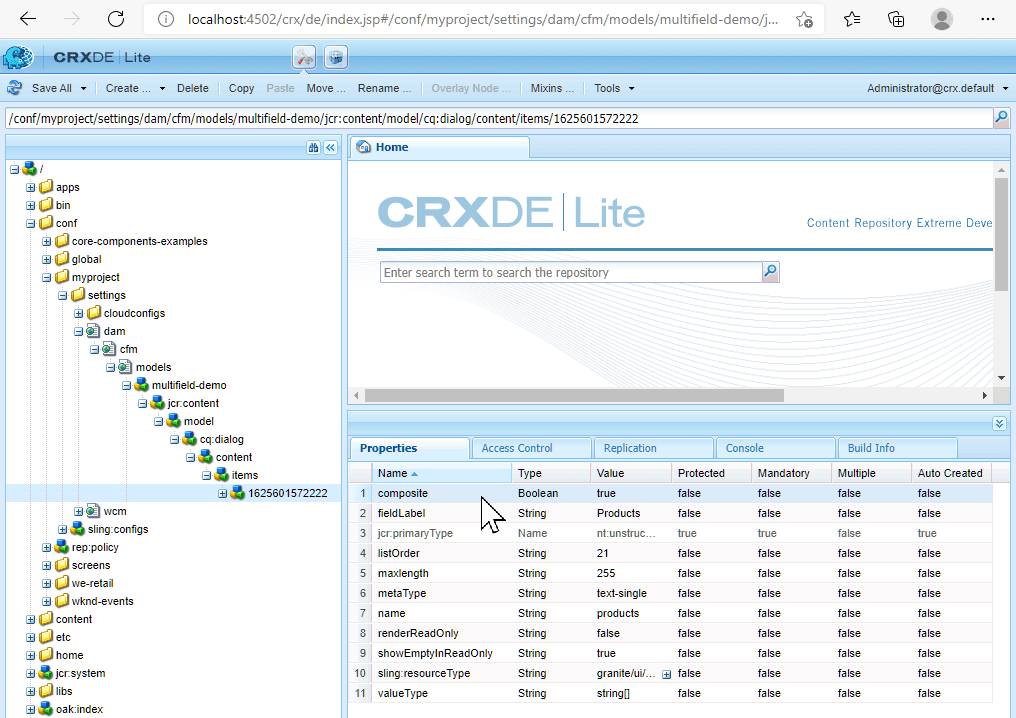The height and width of the screenshot is (718, 1016).
Task: Select the wknd-events tree item
Action: [102, 601]
